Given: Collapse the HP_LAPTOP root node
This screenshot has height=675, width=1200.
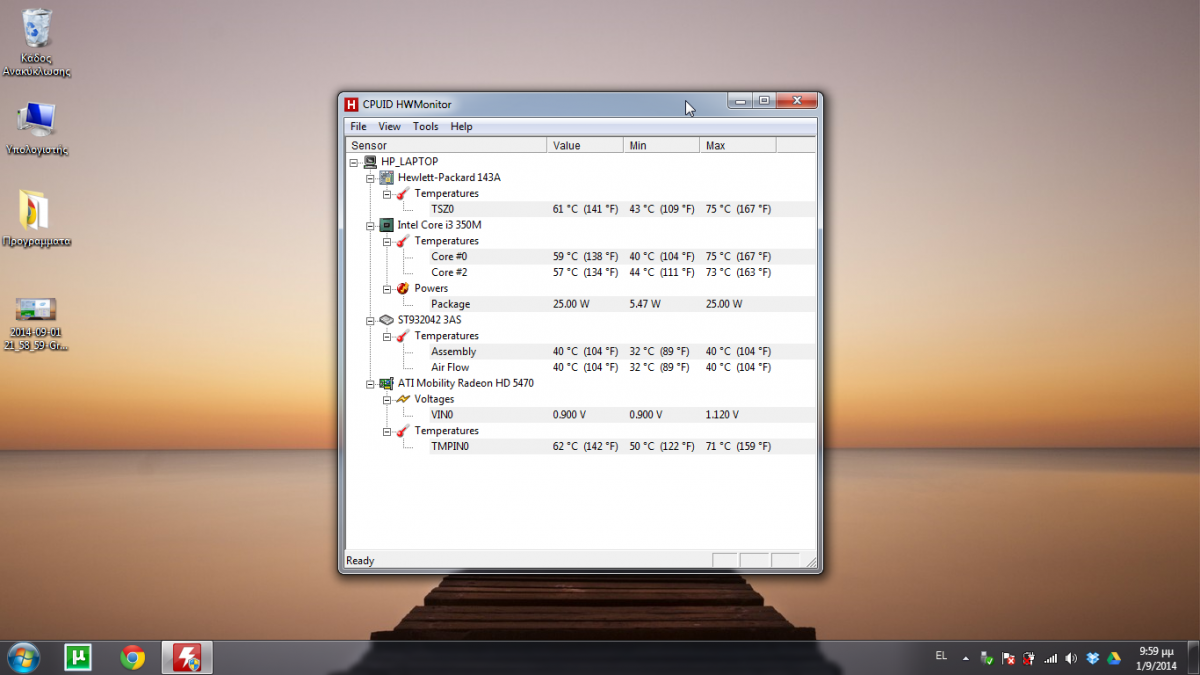Looking at the screenshot, I should (x=353, y=162).
